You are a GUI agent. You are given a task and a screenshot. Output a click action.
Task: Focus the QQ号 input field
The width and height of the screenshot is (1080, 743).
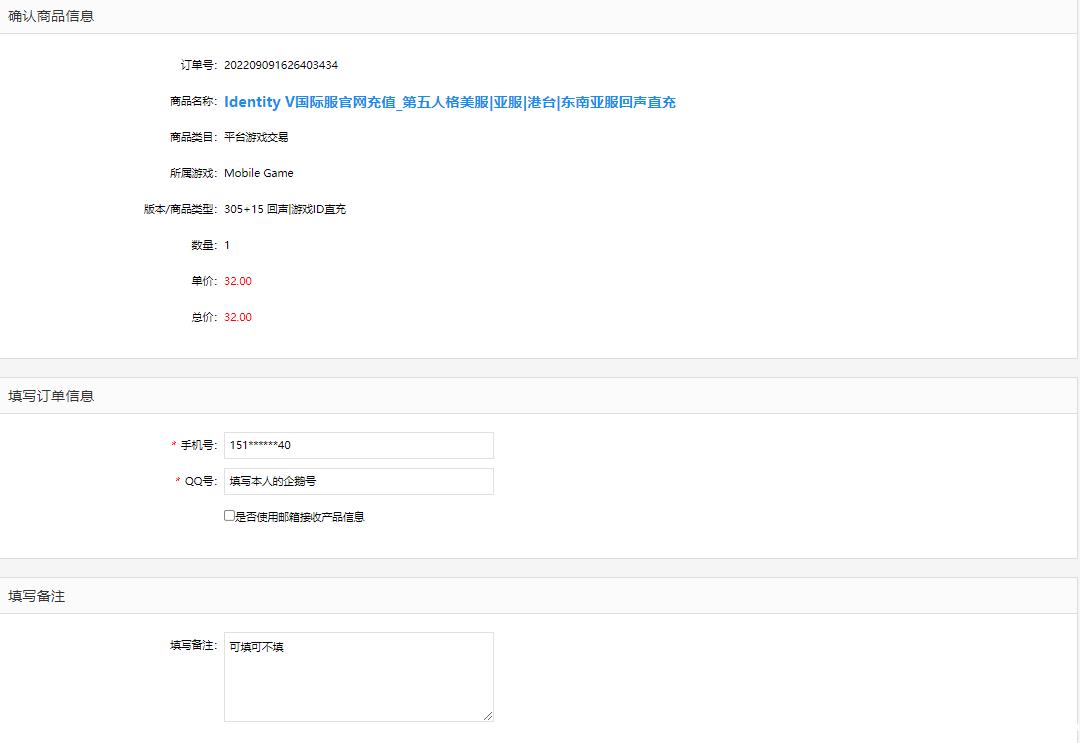coord(358,481)
